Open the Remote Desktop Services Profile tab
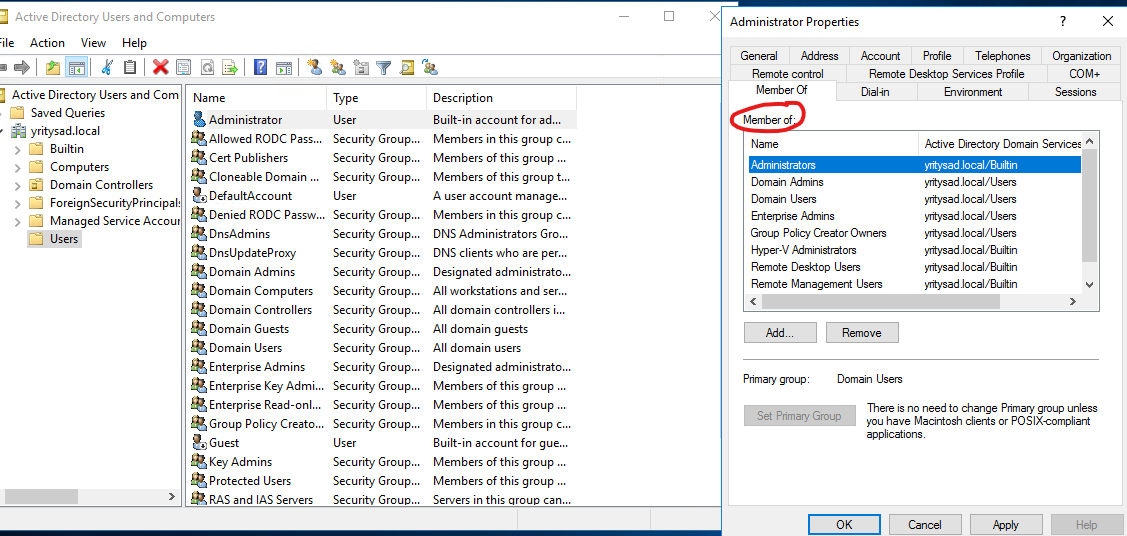Viewport: 1127px width, 536px height. [x=947, y=73]
